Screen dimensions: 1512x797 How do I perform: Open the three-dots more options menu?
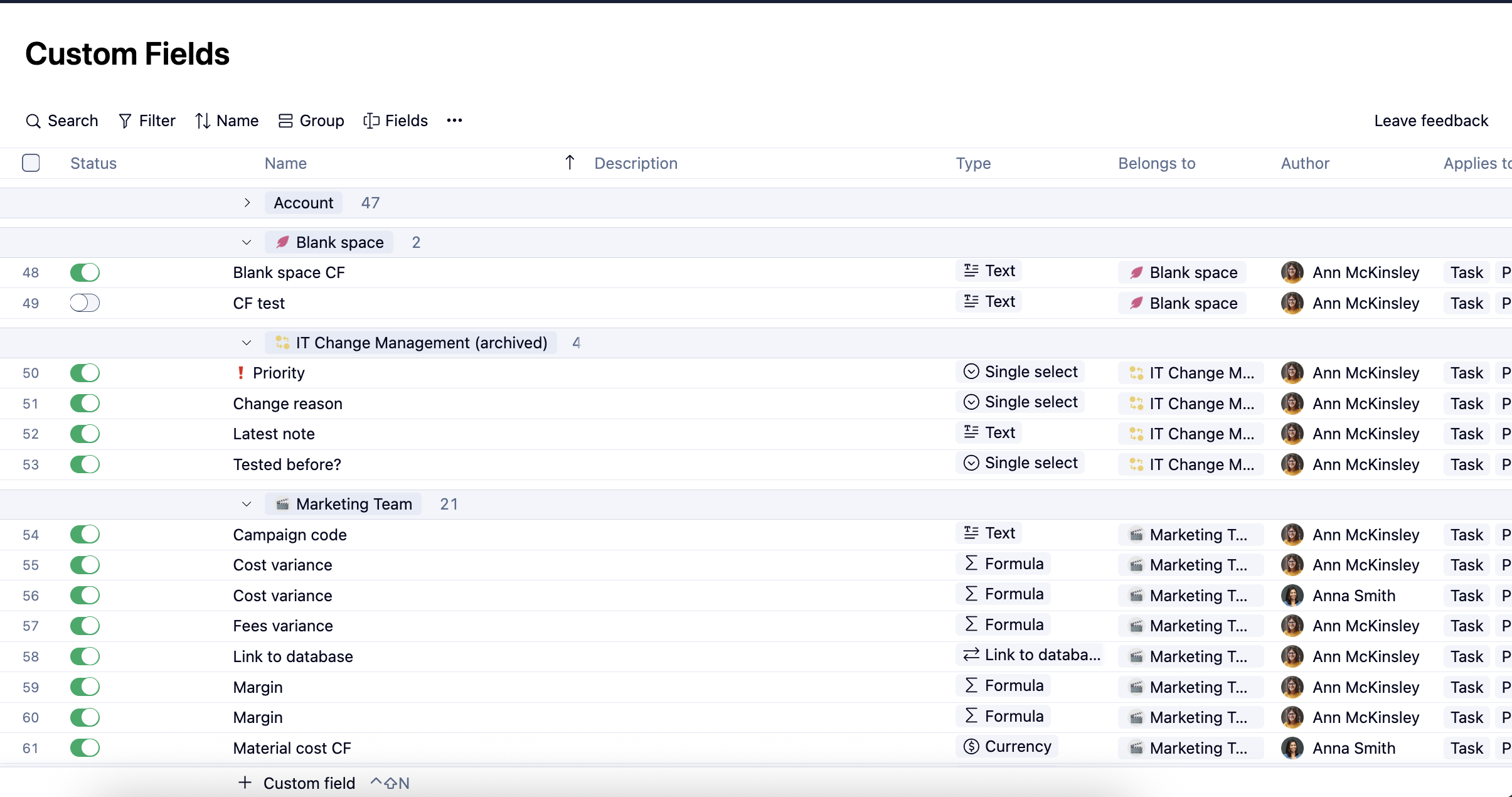pyautogui.click(x=455, y=120)
